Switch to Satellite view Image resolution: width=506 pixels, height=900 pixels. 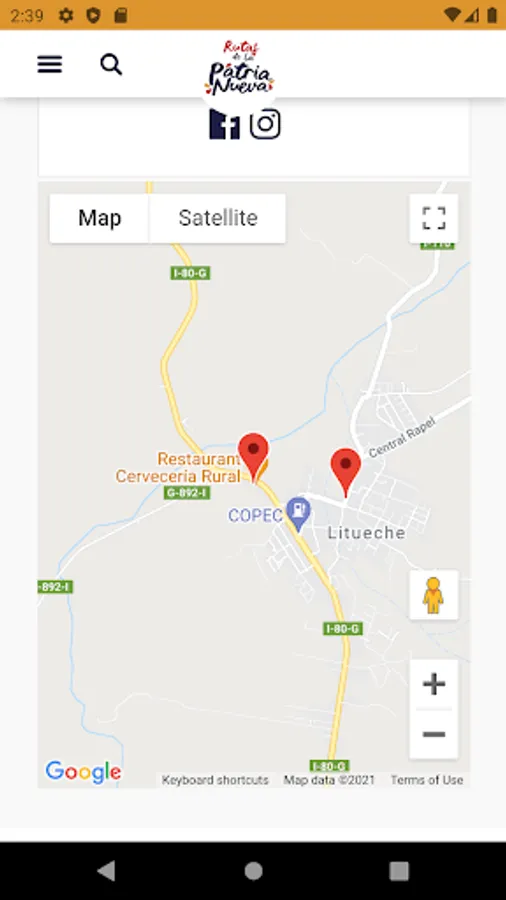pyautogui.click(x=217, y=218)
